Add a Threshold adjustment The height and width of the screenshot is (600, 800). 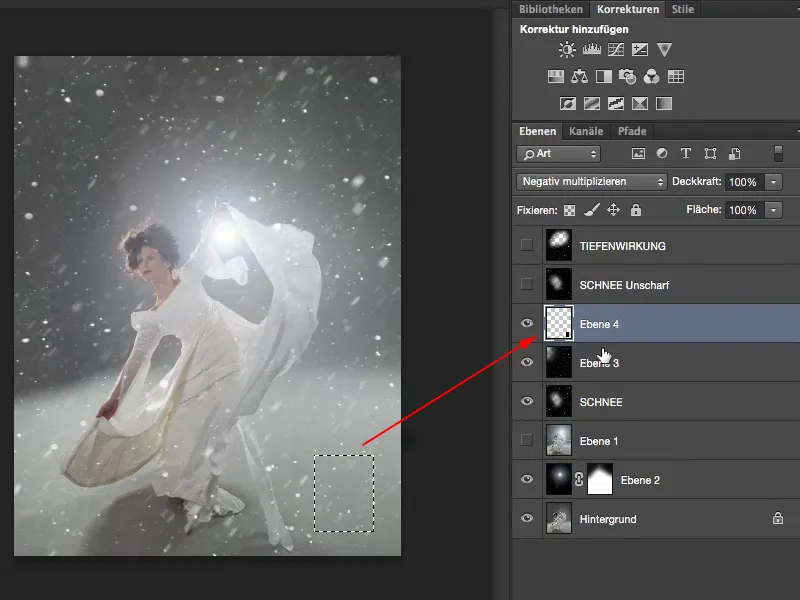click(x=616, y=104)
